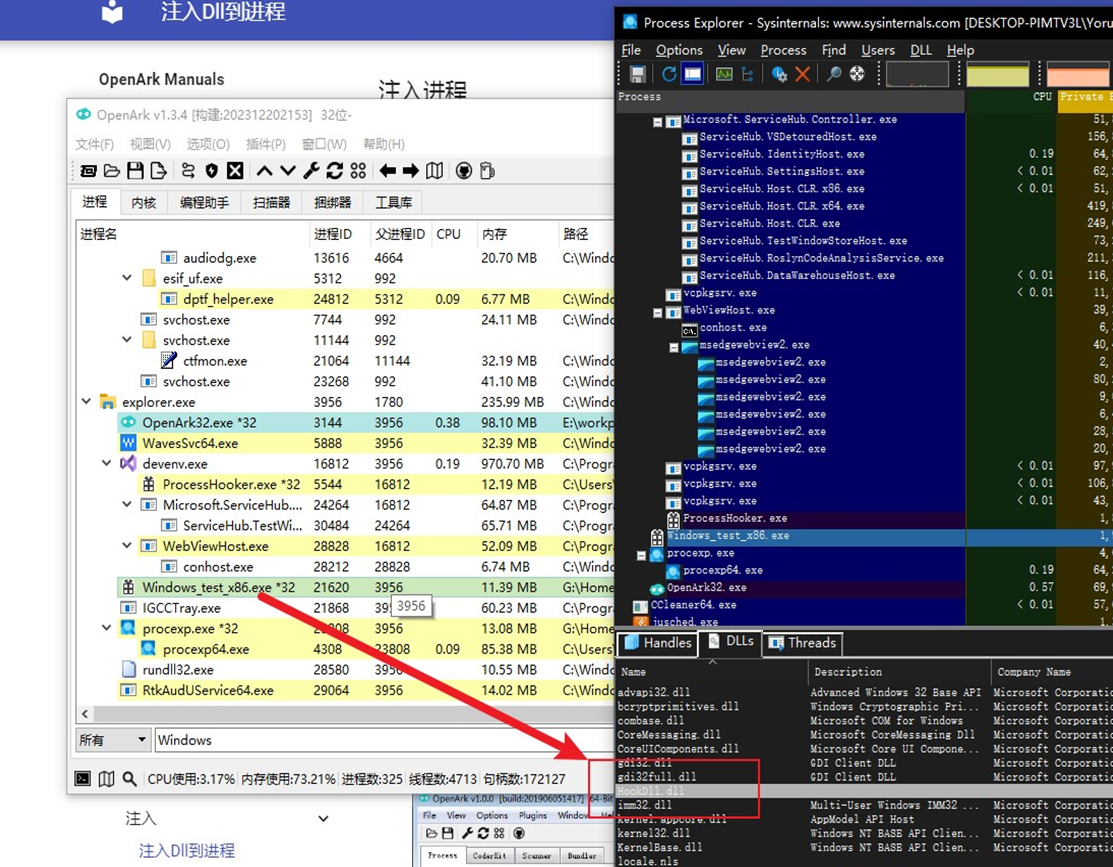Open the 文件(F) menu in OpenArk
The image size is (1113, 867).
tap(94, 144)
